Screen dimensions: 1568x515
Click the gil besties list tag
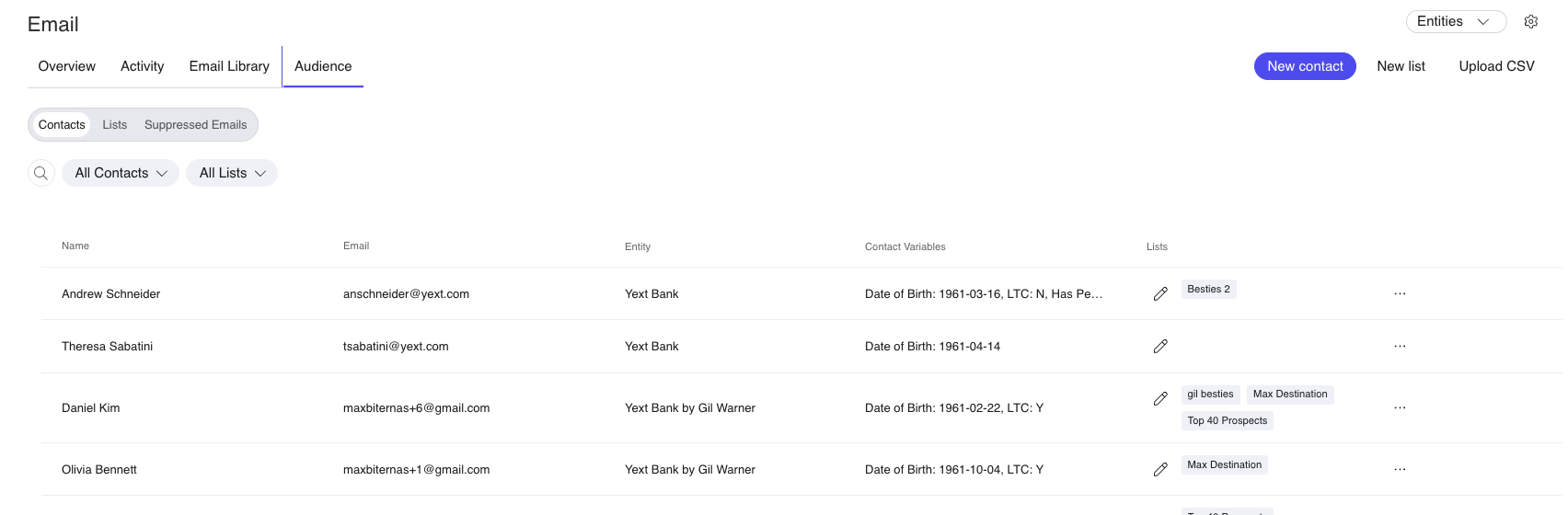pos(1210,394)
